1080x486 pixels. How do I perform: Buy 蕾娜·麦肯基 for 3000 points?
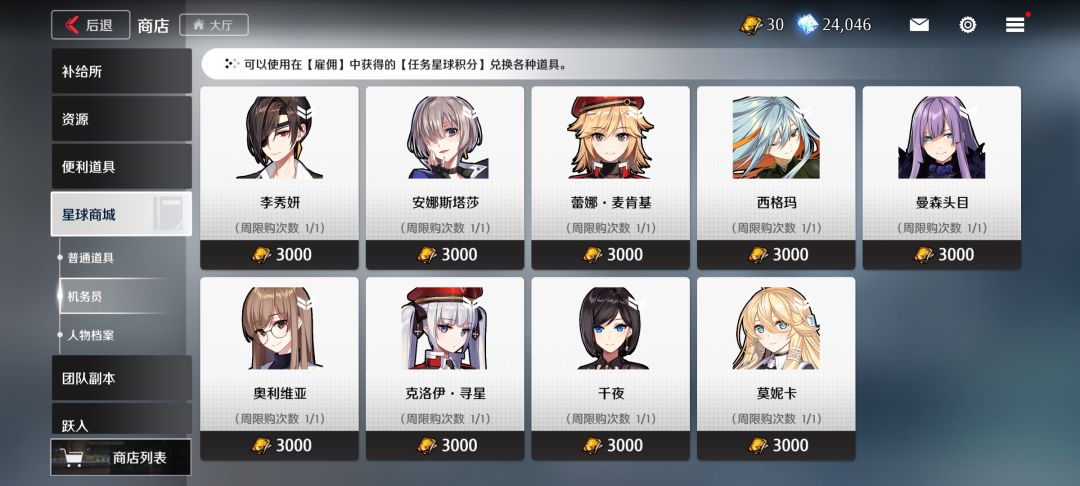click(x=610, y=255)
